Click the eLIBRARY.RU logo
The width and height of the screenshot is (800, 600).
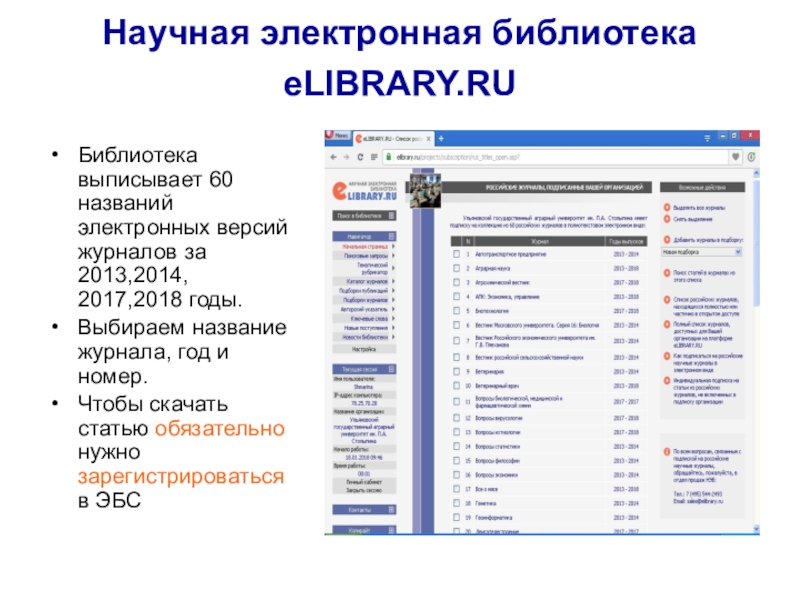point(364,191)
